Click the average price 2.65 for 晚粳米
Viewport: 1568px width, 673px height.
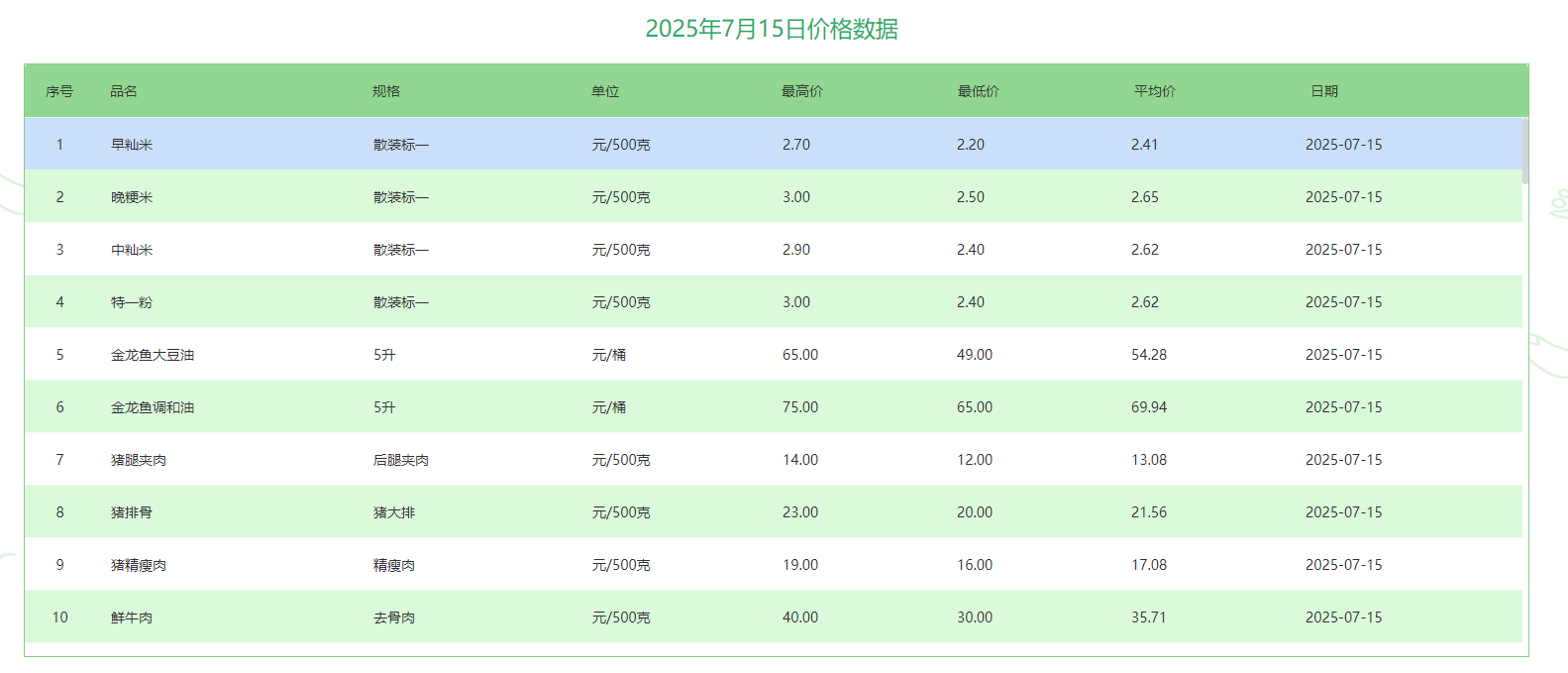click(x=1145, y=197)
